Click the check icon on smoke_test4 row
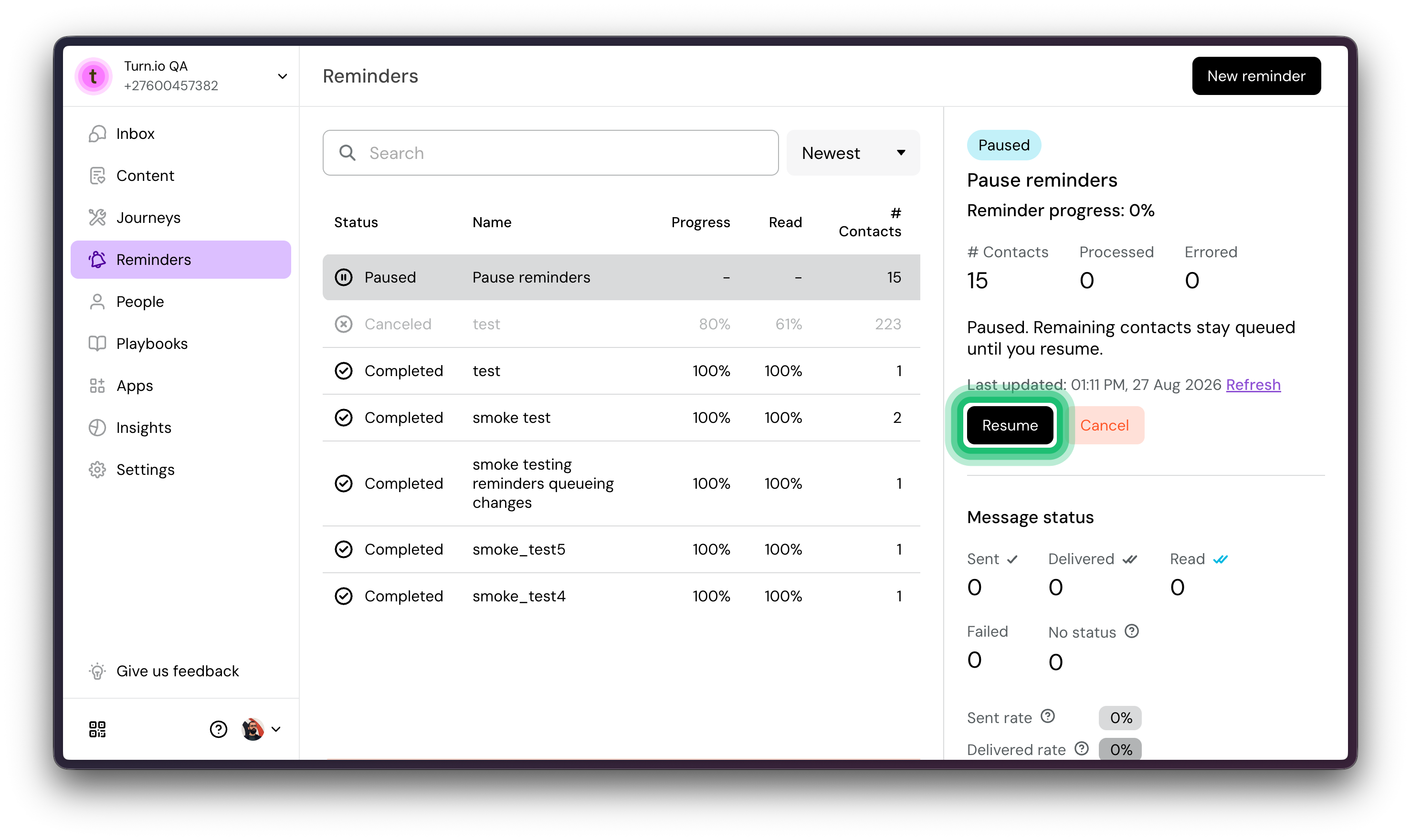The height and width of the screenshot is (840, 1411). pyautogui.click(x=344, y=596)
